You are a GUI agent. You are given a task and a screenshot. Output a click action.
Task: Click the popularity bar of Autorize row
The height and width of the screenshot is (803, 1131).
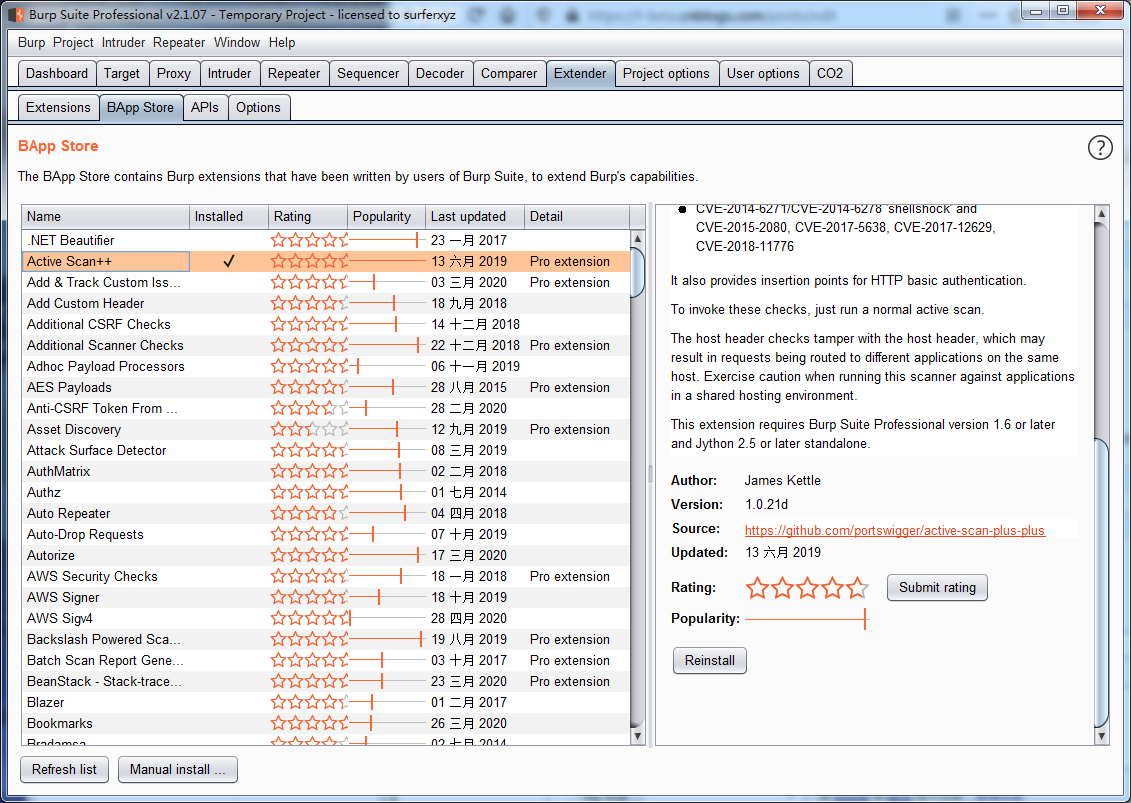(387, 556)
